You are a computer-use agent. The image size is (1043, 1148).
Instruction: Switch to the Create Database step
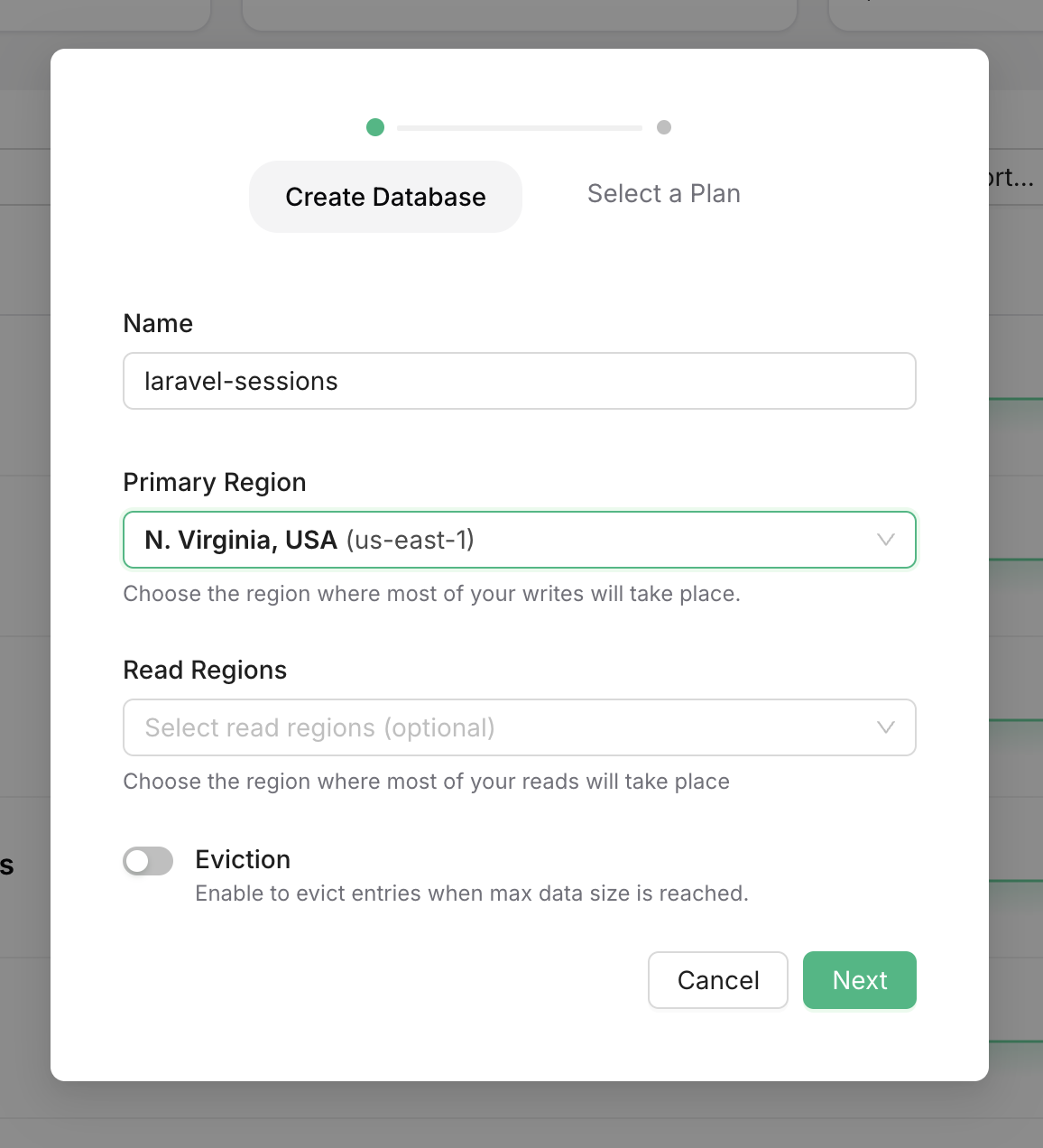(385, 197)
